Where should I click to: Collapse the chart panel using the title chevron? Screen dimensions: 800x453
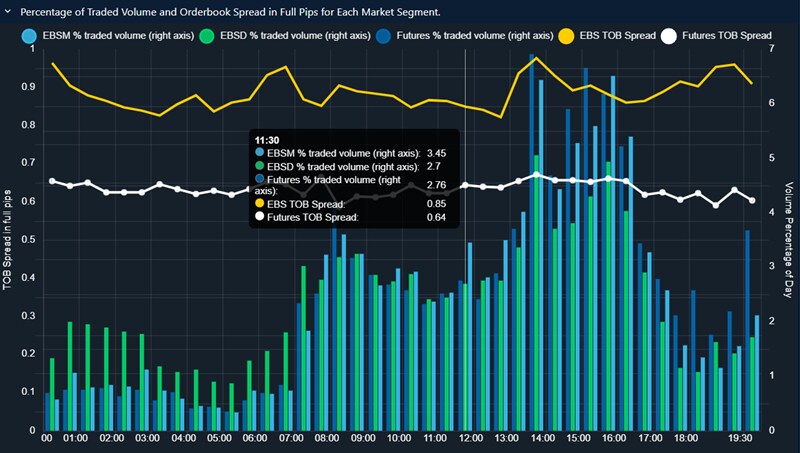pyautogui.click(x=8, y=12)
